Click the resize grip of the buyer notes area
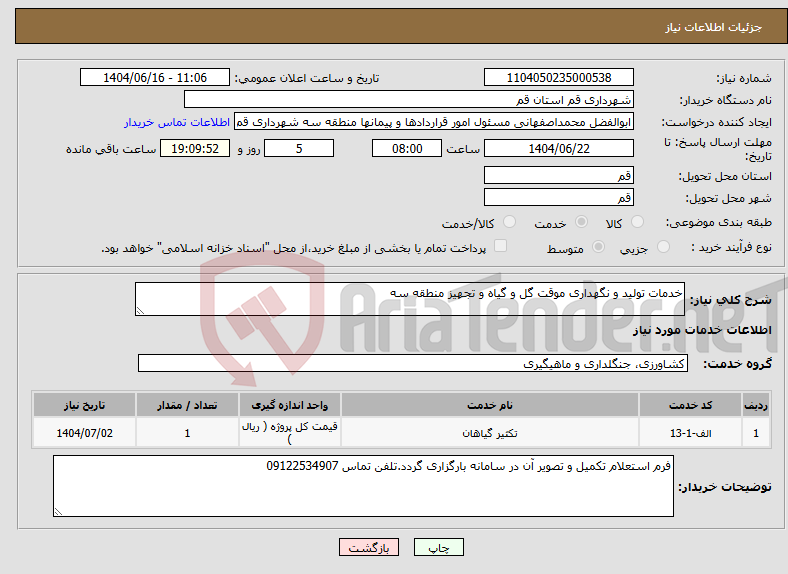 (58, 512)
